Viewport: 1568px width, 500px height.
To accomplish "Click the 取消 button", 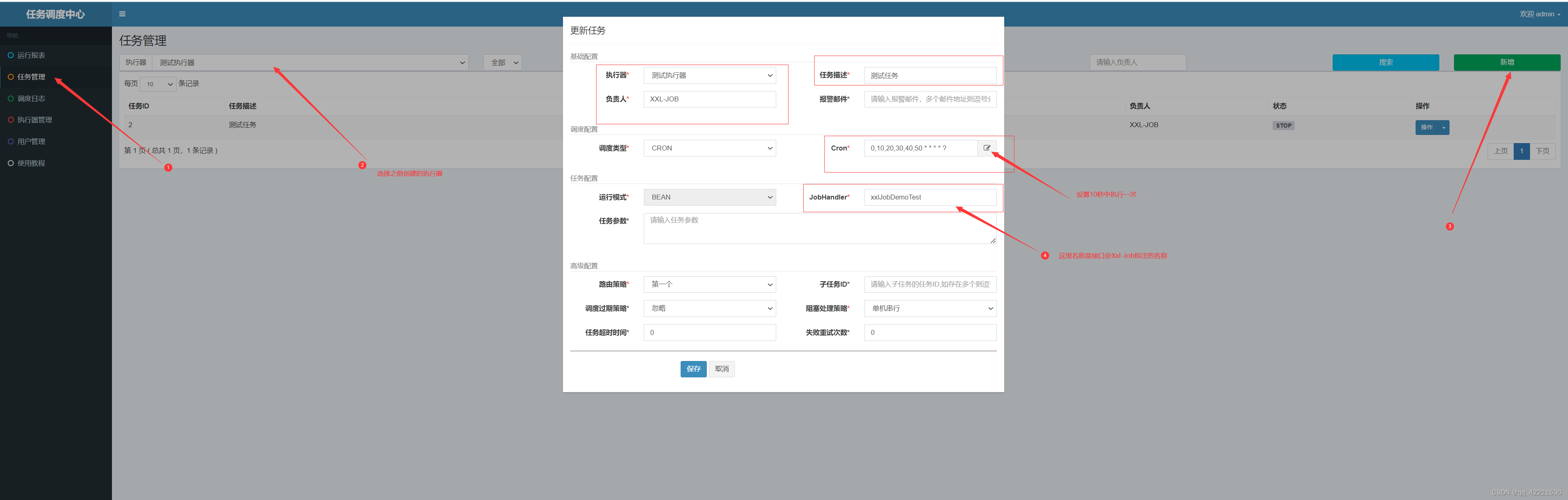I will point(722,369).
